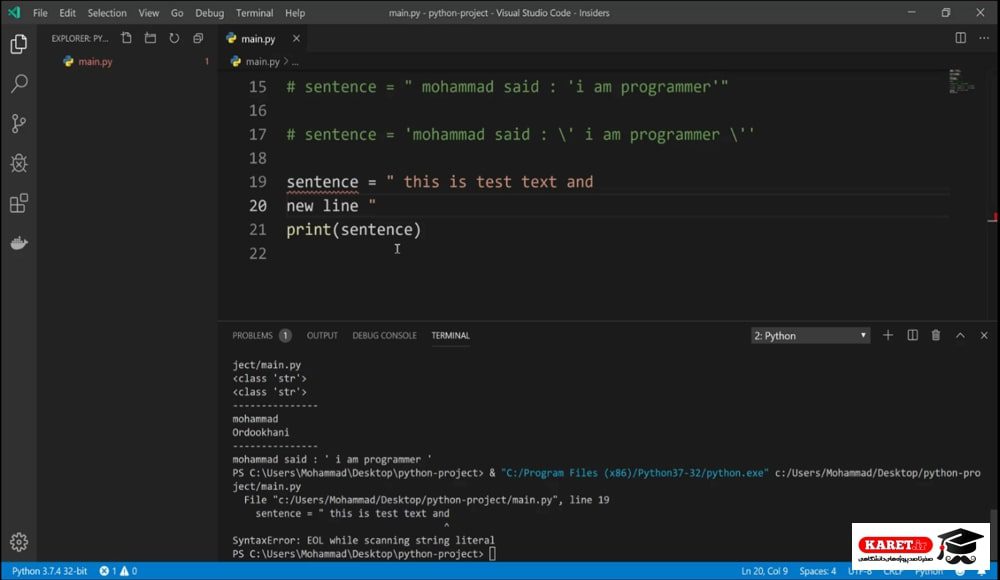
Task: Click main.py in the breadcrumb bar
Action: click(x=262, y=62)
